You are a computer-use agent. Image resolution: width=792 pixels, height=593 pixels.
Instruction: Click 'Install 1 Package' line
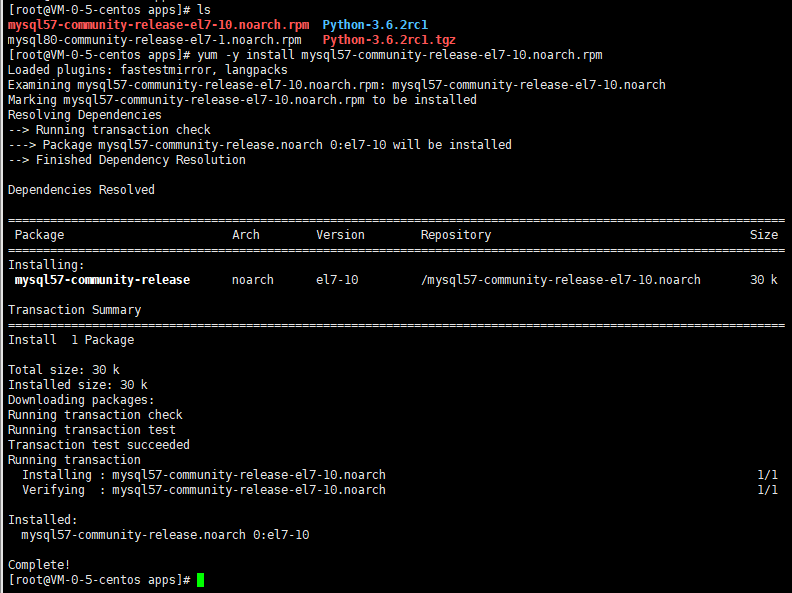pos(71,340)
